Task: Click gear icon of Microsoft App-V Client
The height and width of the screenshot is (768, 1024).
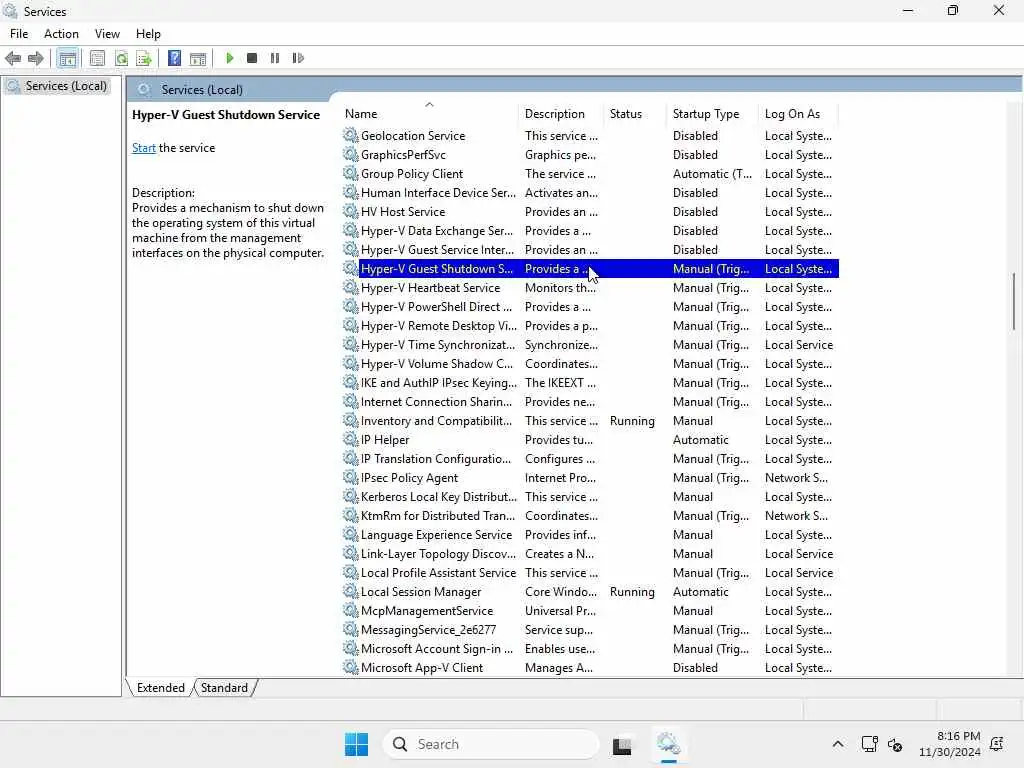Action: 351,667
